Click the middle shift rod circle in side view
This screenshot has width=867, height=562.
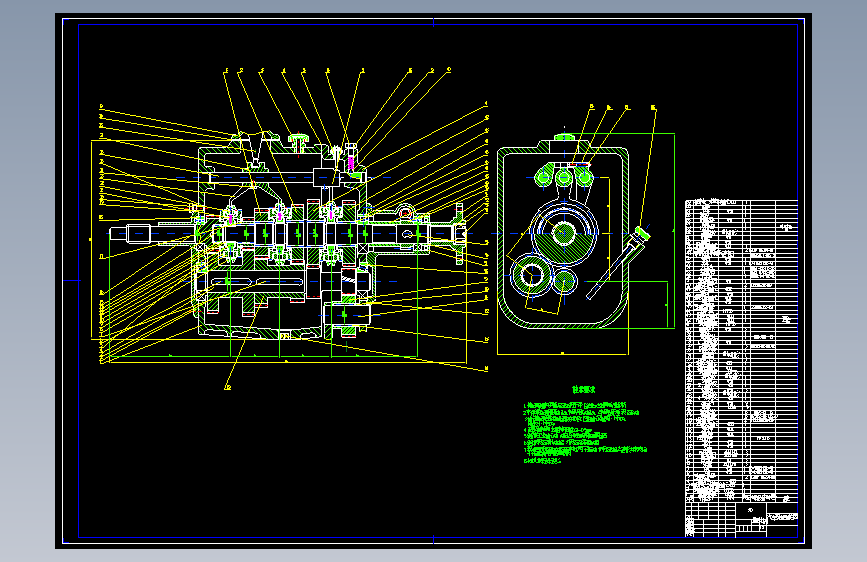(563, 178)
